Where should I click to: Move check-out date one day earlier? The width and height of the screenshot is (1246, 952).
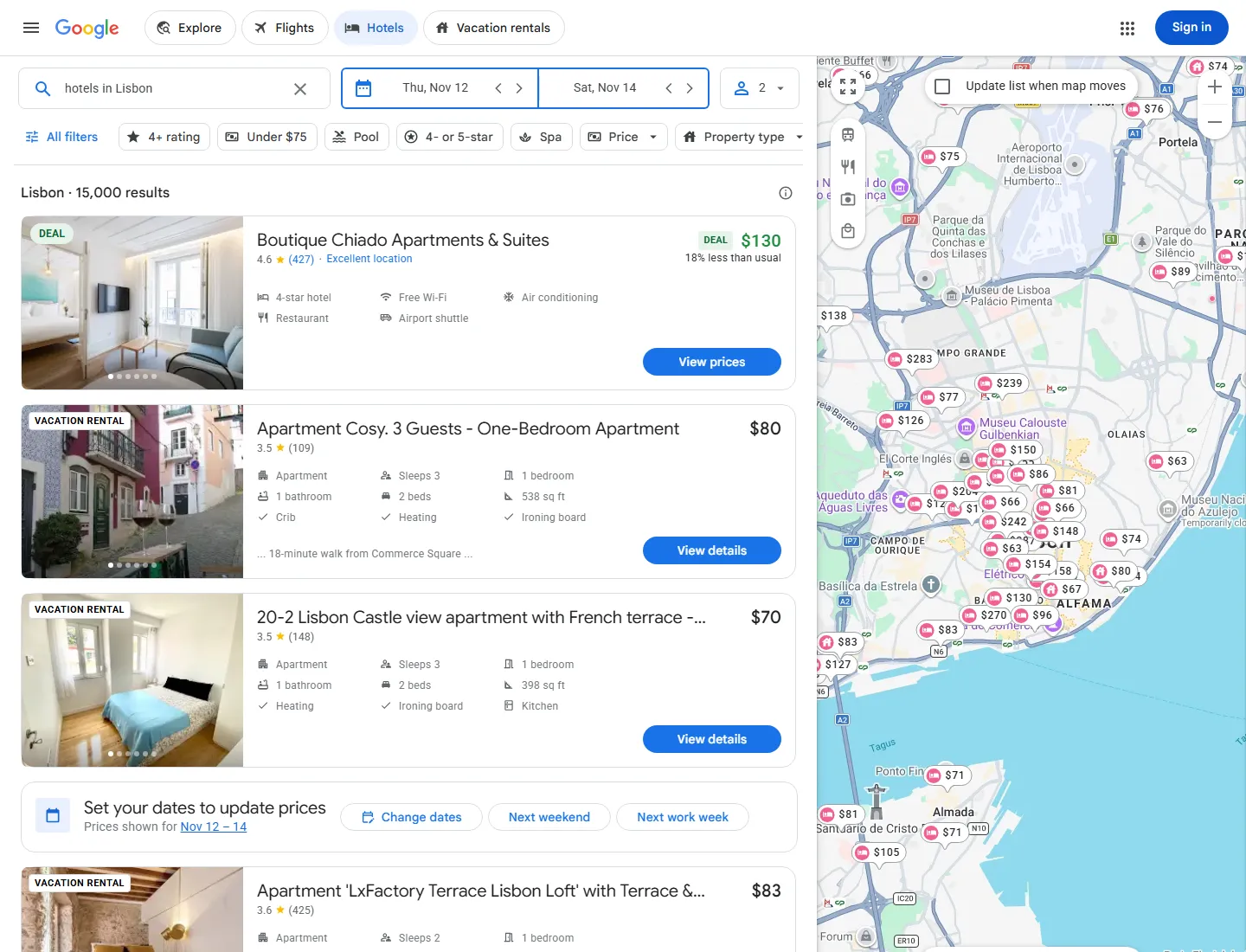coord(669,88)
